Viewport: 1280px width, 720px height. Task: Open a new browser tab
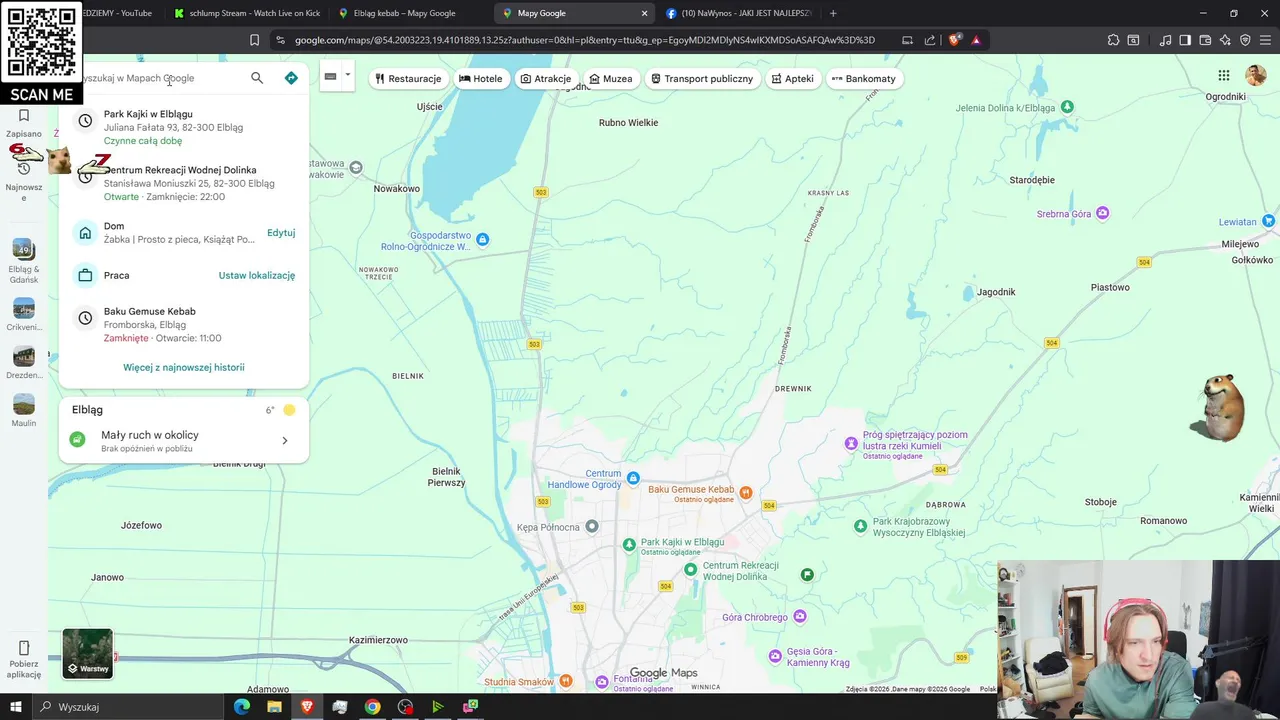(833, 13)
